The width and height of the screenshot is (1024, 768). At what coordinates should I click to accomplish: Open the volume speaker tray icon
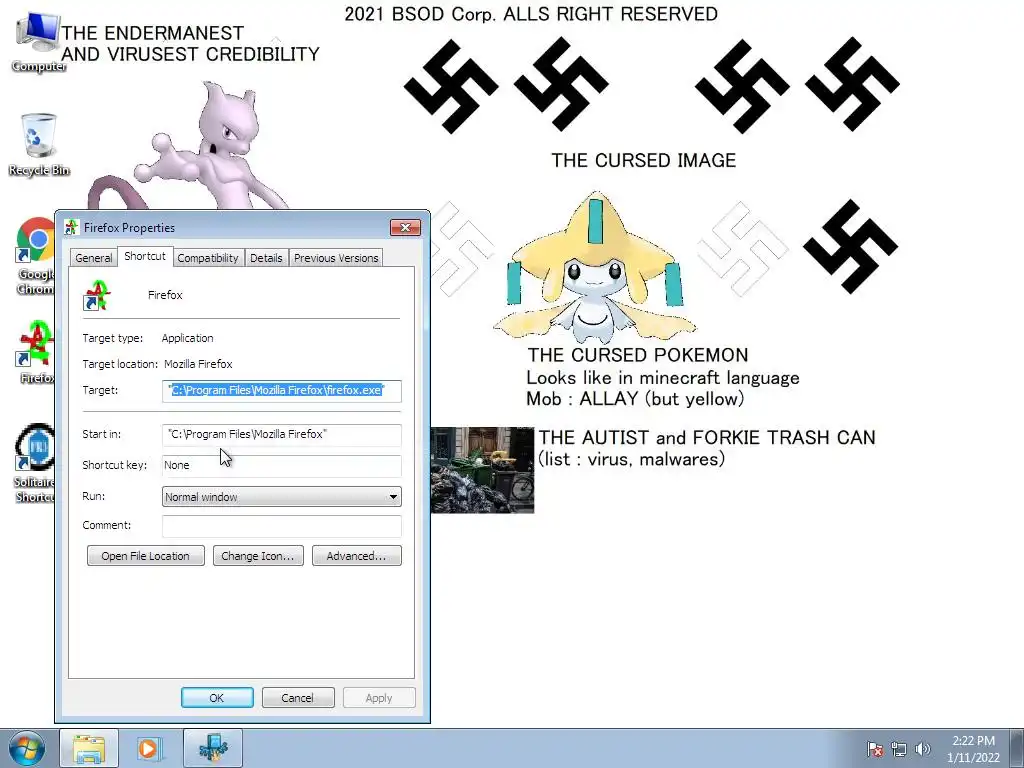(923, 749)
